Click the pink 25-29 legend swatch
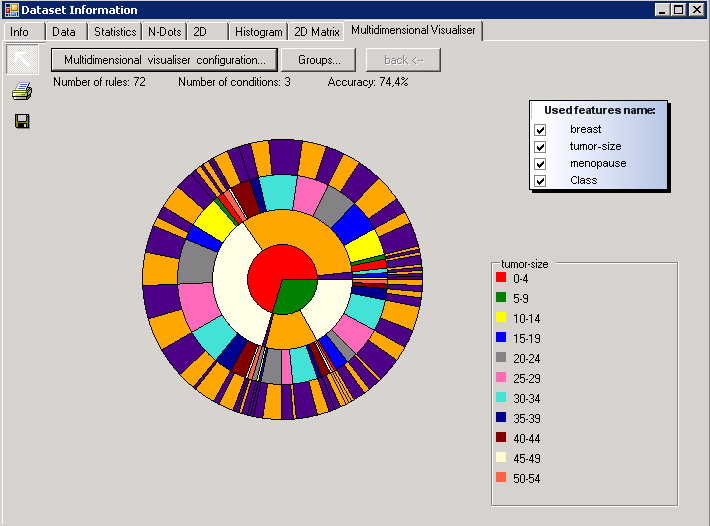710x526 pixels. pos(501,377)
